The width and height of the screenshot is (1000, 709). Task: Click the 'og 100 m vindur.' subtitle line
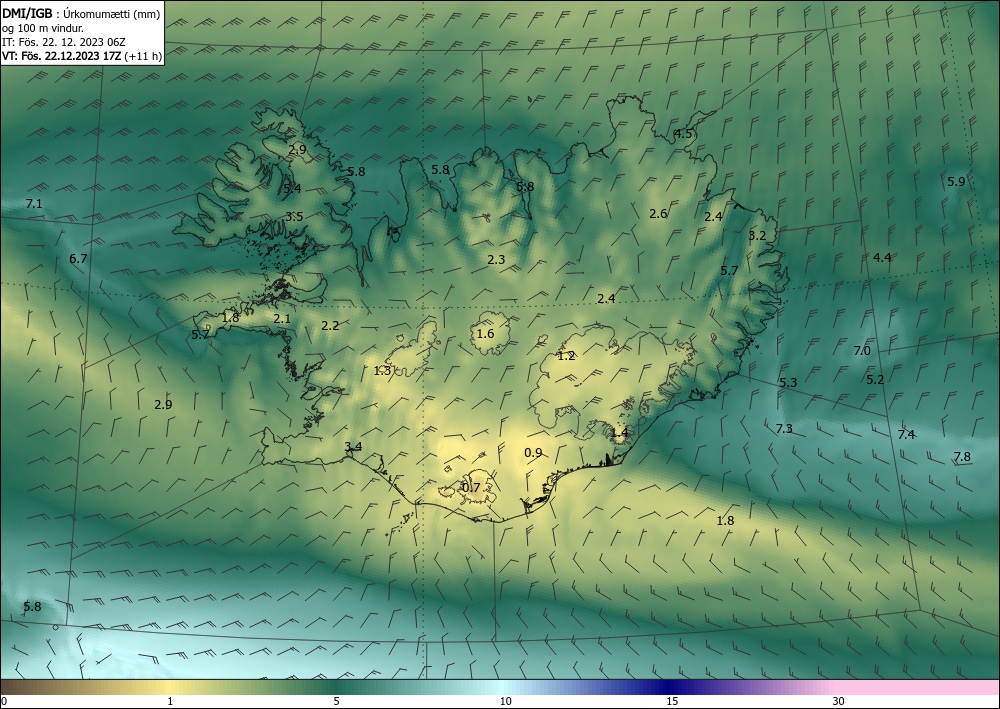point(43,28)
